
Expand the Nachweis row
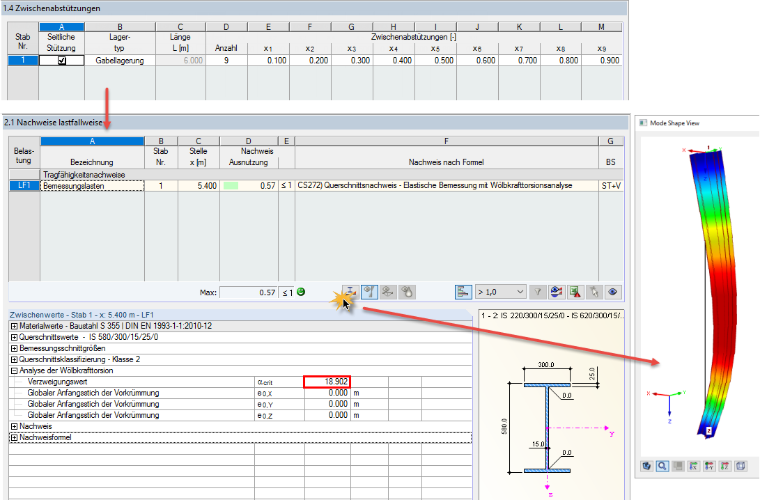click(x=14, y=426)
